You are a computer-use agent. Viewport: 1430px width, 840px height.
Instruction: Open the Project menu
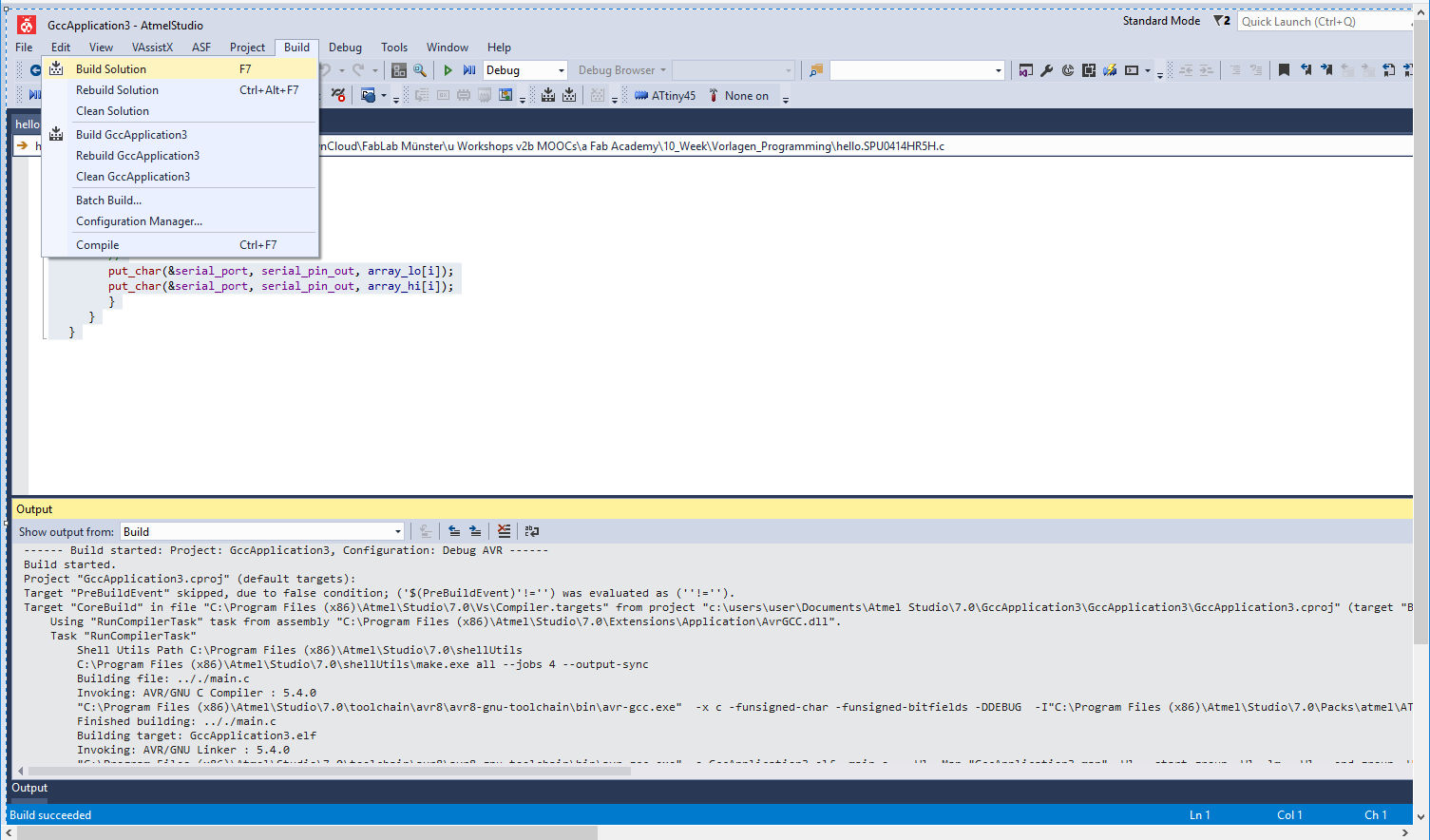click(247, 48)
